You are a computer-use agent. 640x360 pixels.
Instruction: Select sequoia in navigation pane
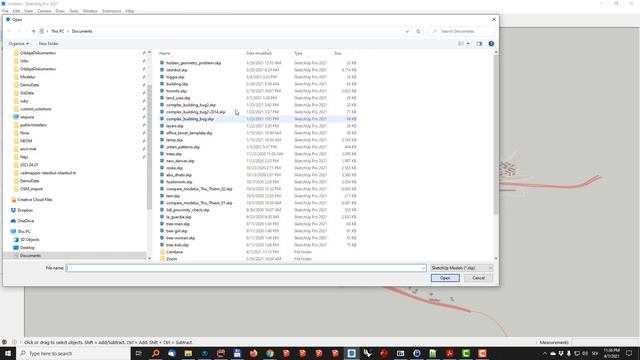click(27, 117)
